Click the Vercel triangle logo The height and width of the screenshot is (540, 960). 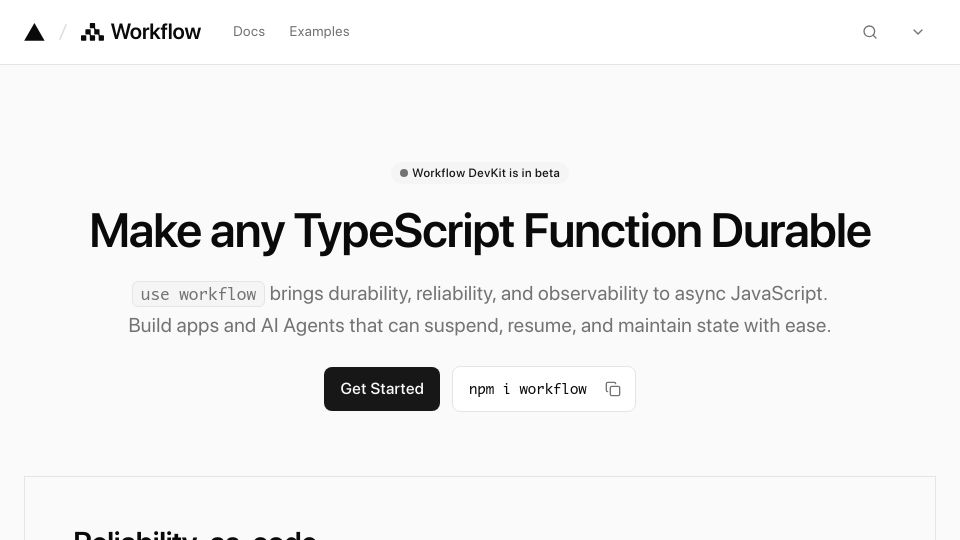pyautogui.click(x=34, y=32)
